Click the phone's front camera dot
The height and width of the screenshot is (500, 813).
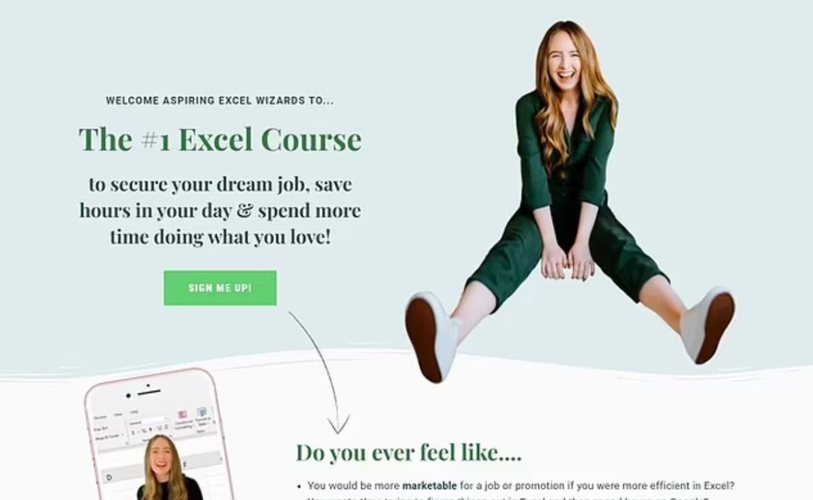click(x=128, y=396)
